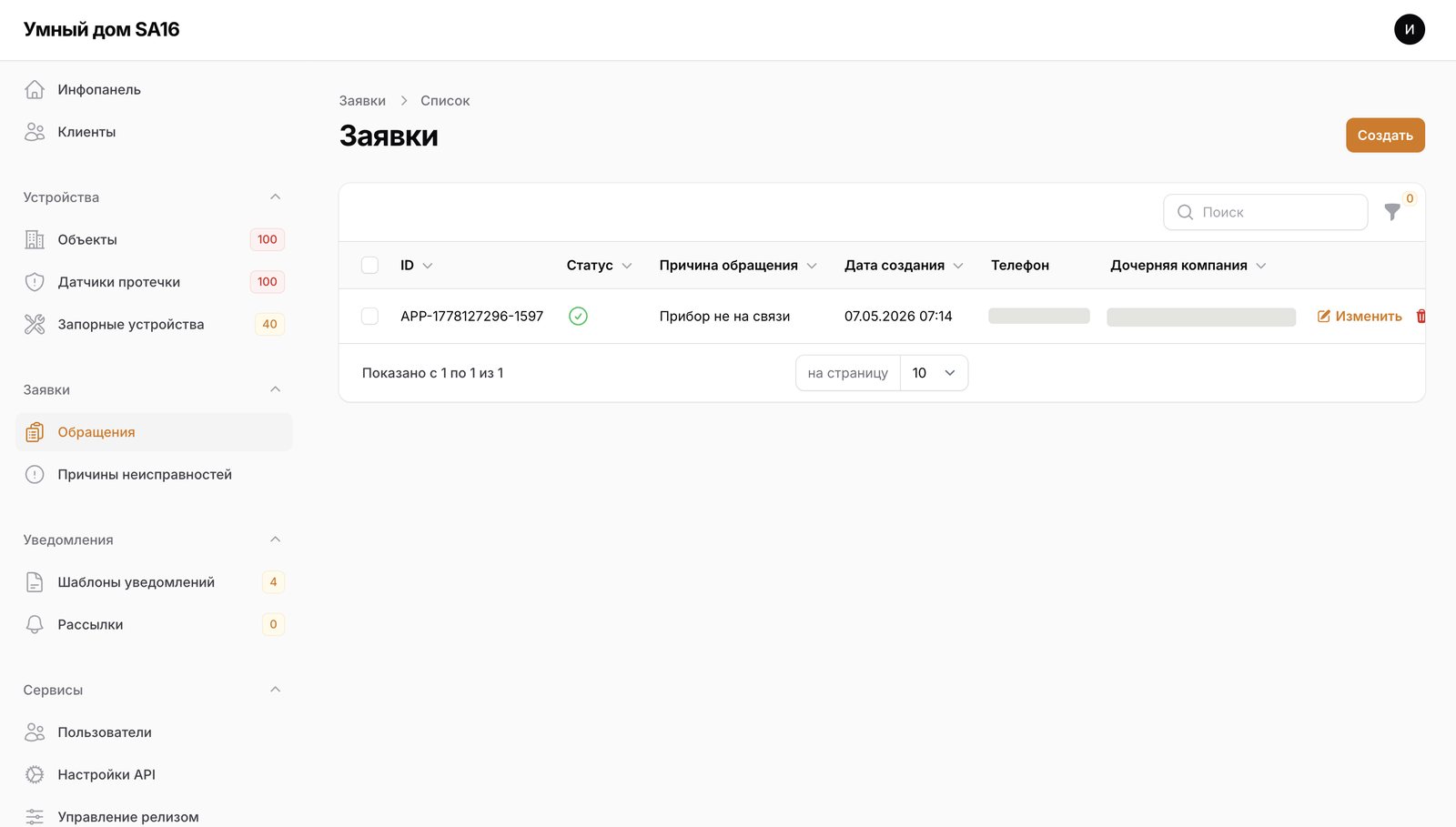The width and height of the screenshot is (1456, 827).
Task: Delete request APP-1778127296-1597 via trash icon
Action: [x=1421, y=317]
